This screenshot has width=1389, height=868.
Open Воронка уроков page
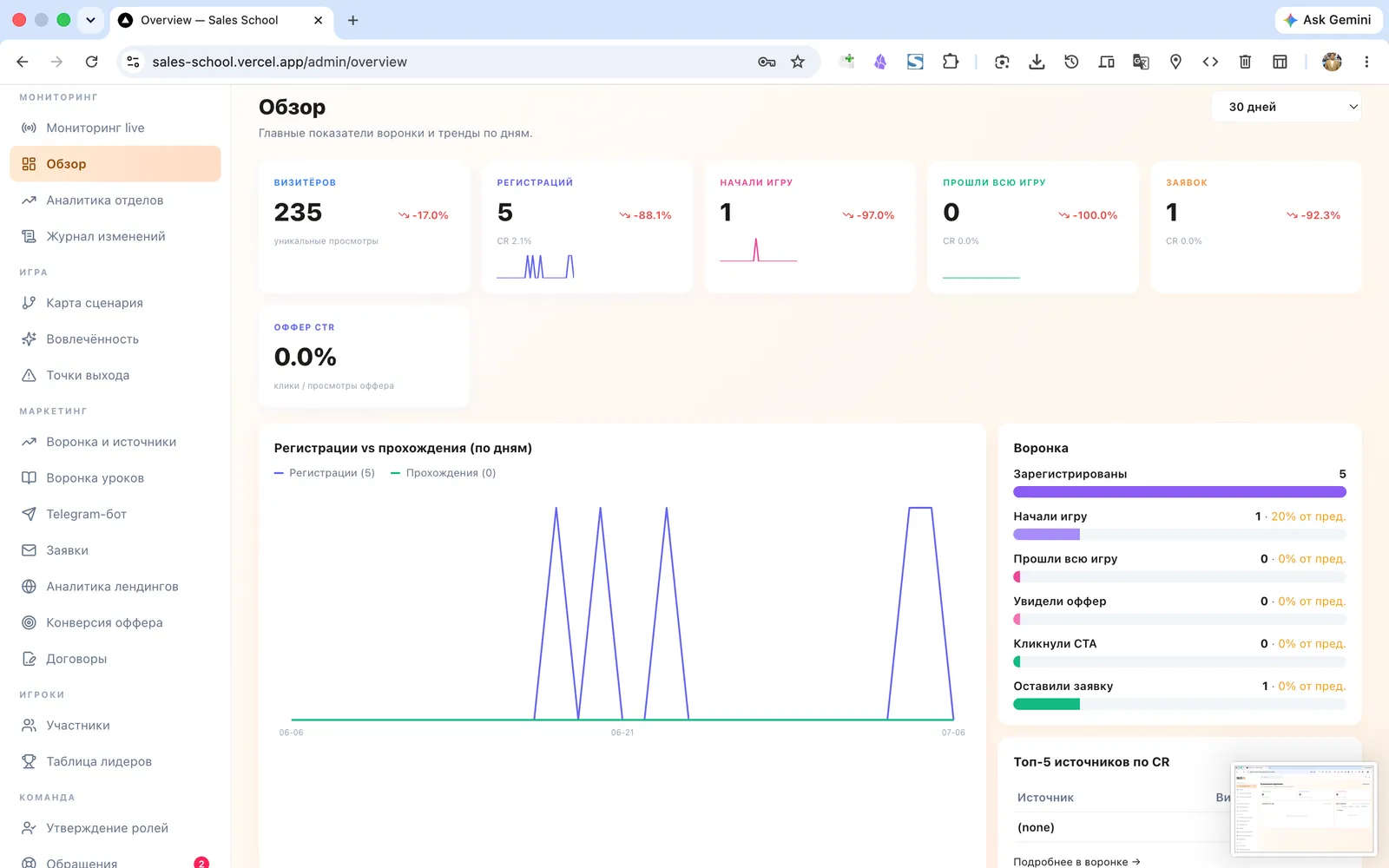click(115, 477)
